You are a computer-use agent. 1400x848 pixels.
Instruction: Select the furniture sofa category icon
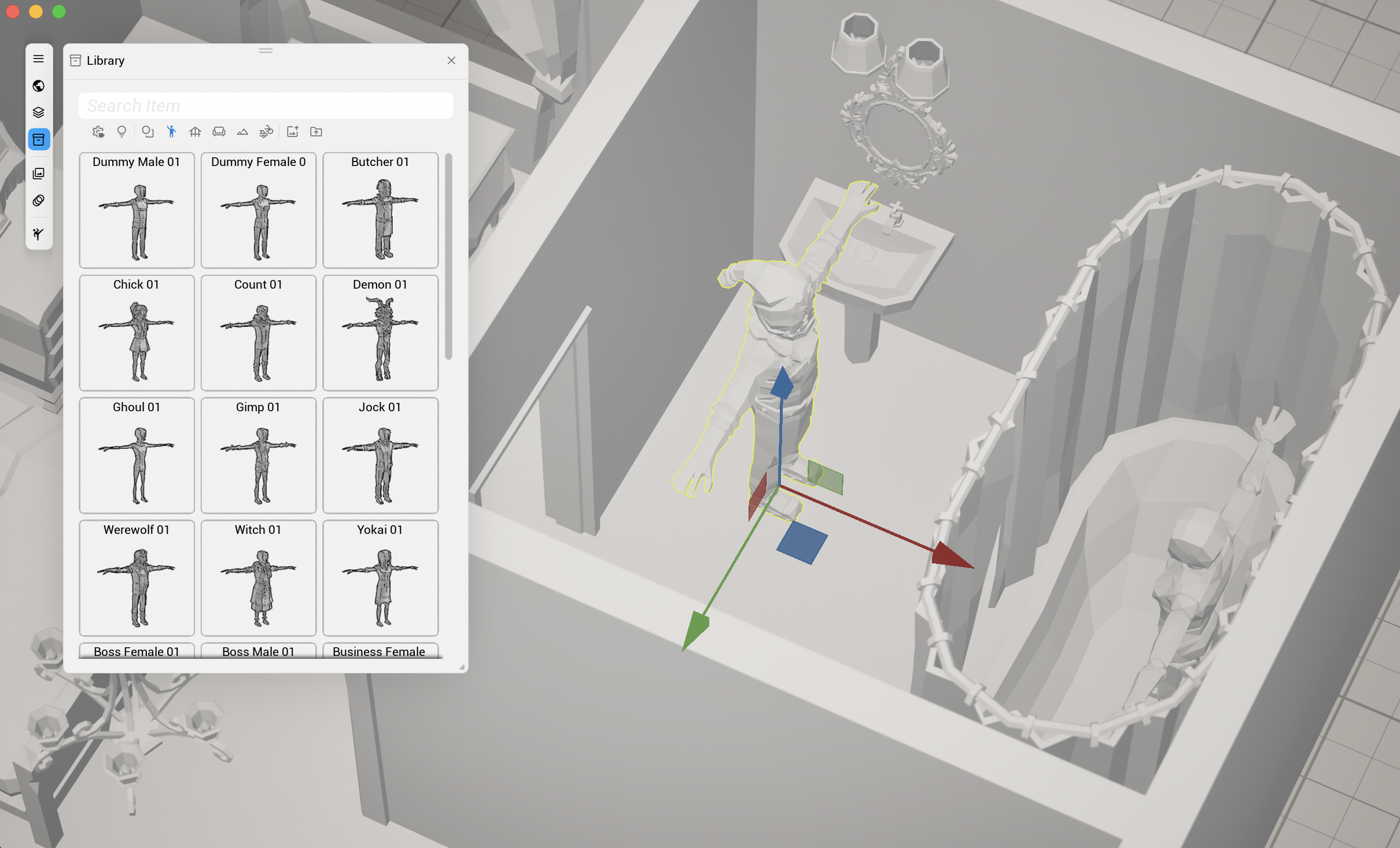(x=219, y=132)
